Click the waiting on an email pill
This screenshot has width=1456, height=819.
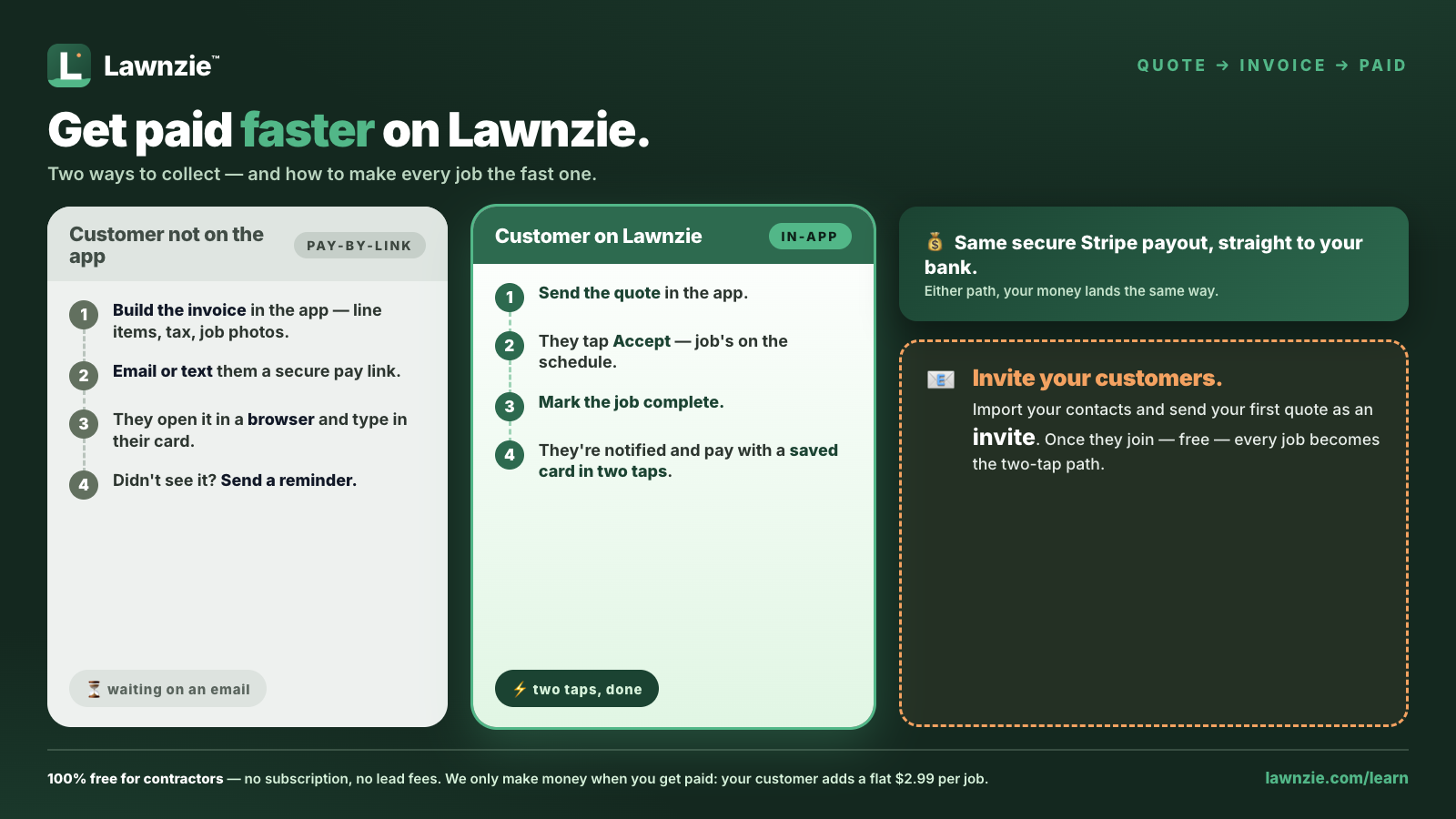[167, 689]
